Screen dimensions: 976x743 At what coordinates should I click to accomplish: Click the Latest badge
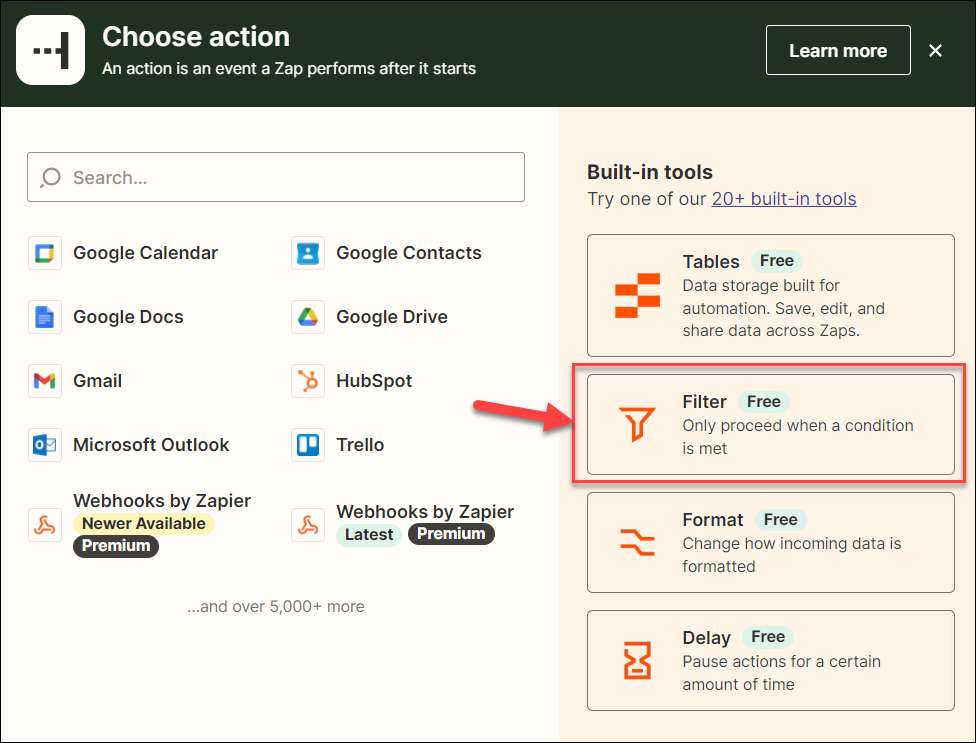click(x=369, y=535)
